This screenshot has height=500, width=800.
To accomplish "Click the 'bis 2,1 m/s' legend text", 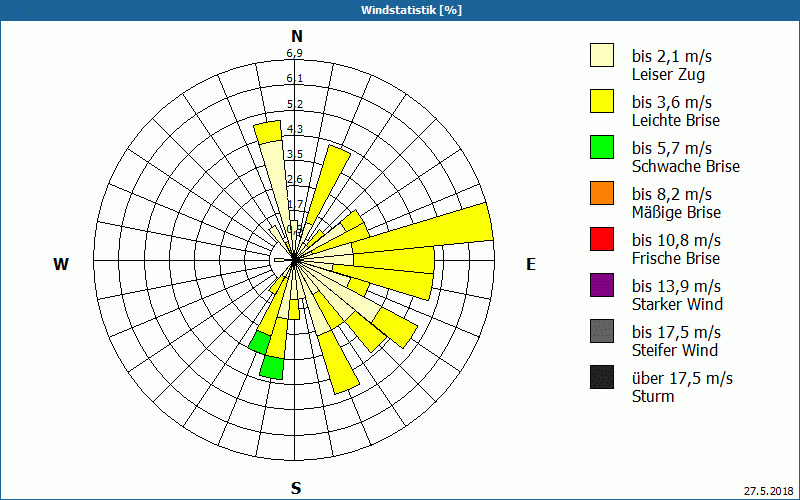I will 671,56.
